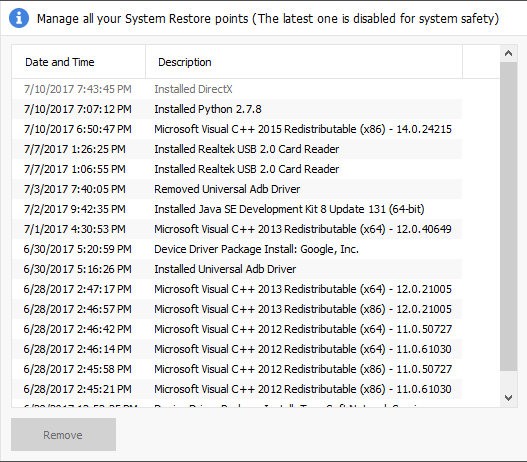The image size is (527, 462).
Task: Select Visual C++ 2012 (x86) 11.0.61030 row
Action: click(x=237, y=389)
